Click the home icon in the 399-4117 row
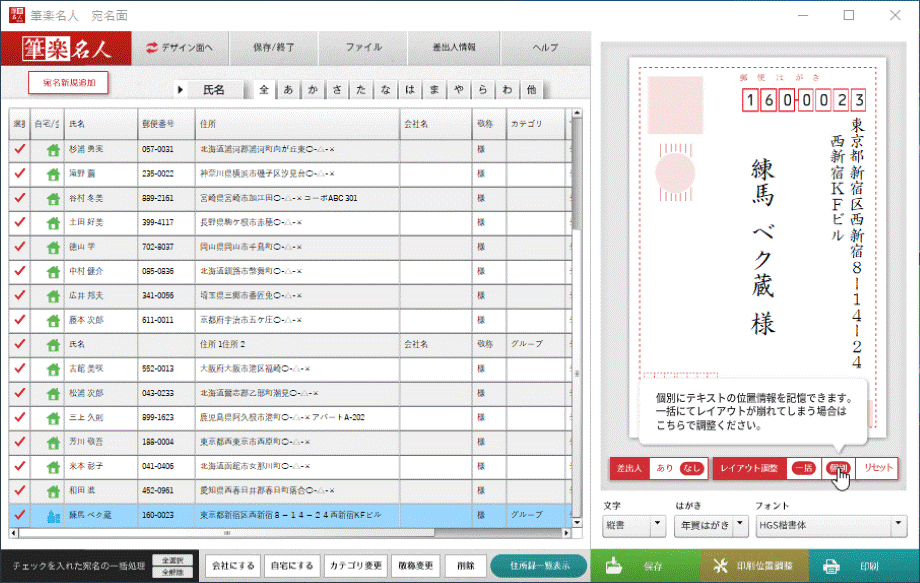 [x=53, y=223]
